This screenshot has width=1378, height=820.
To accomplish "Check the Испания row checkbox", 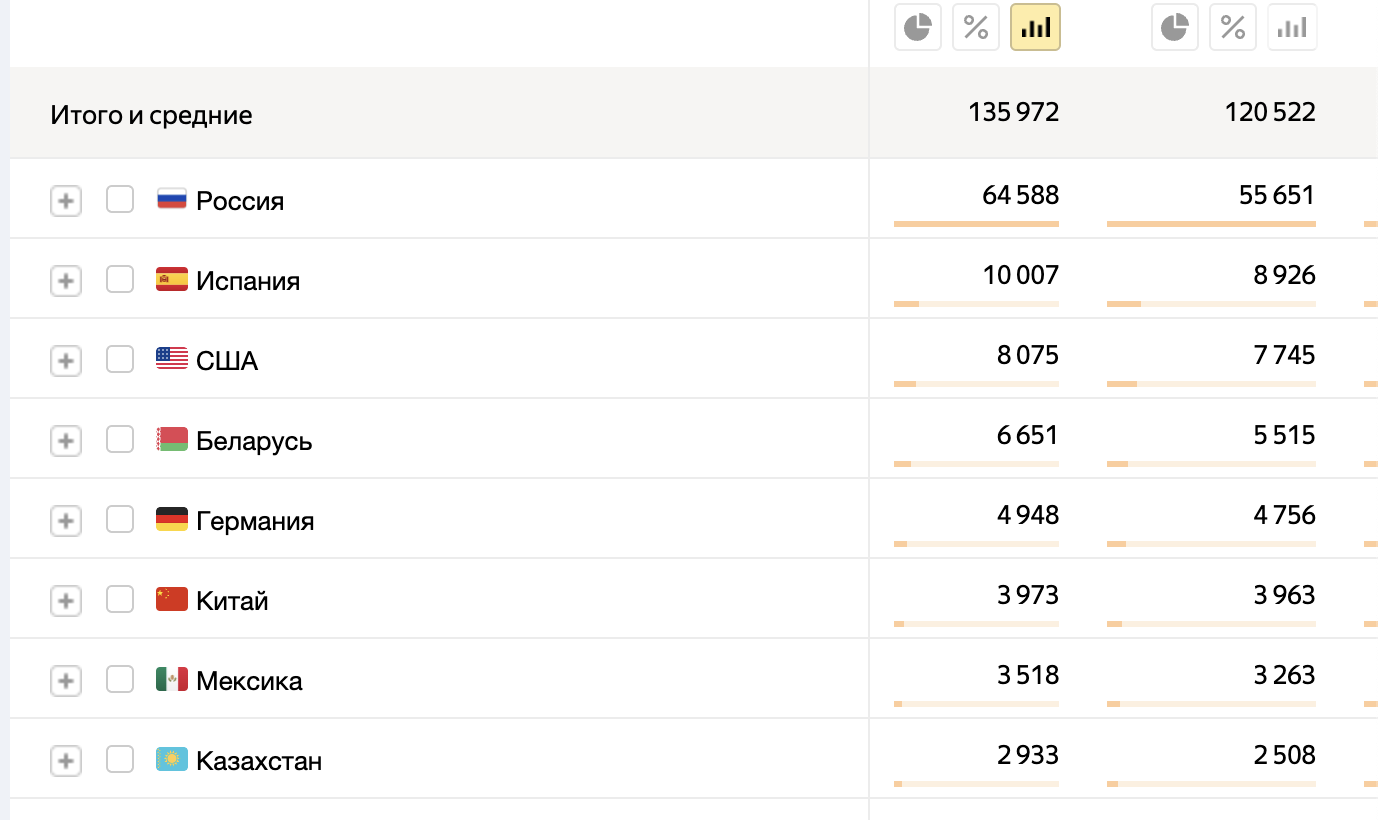I will (x=120, y=280).
